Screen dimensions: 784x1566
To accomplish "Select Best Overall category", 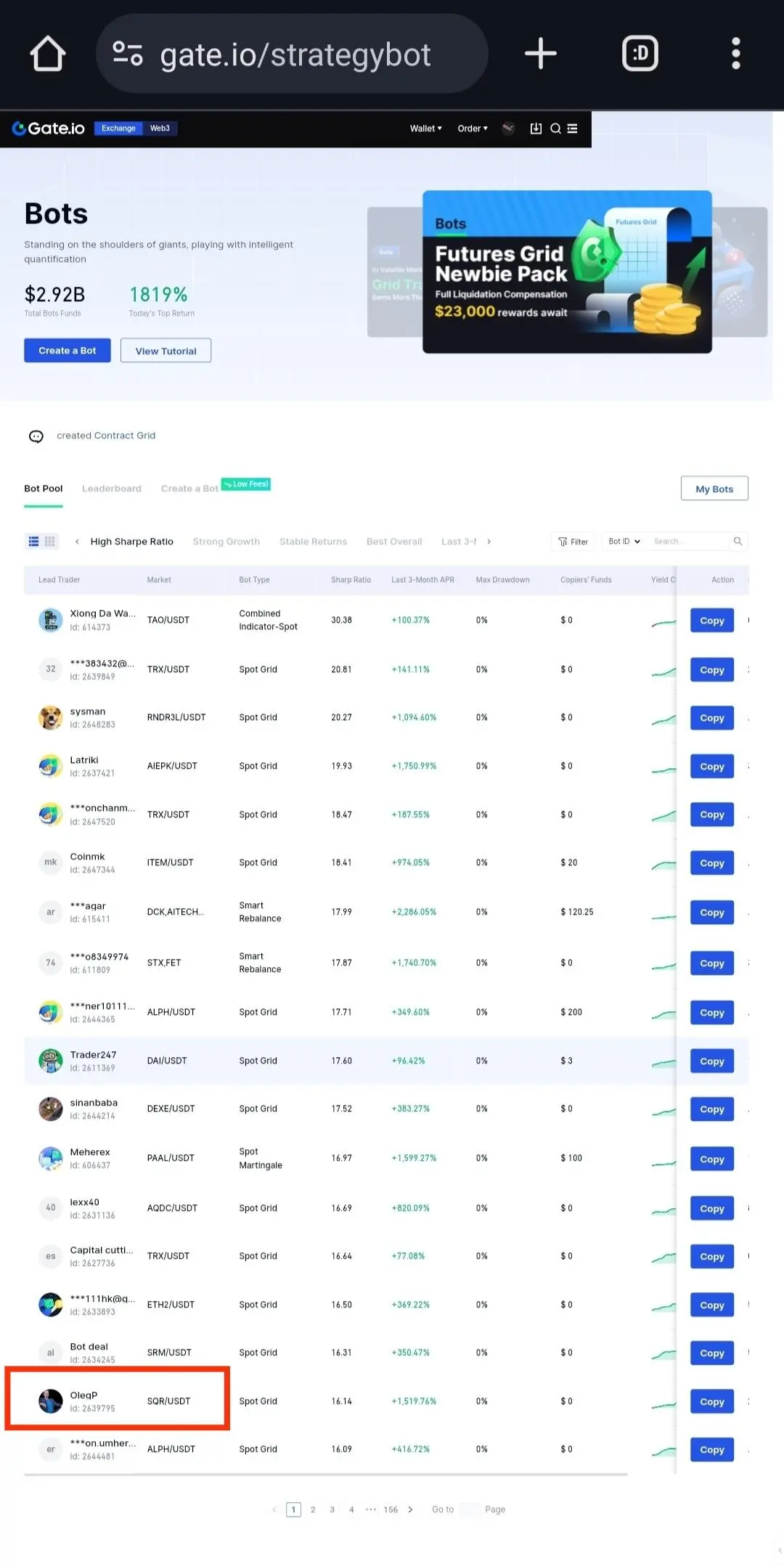I will 394,542.
